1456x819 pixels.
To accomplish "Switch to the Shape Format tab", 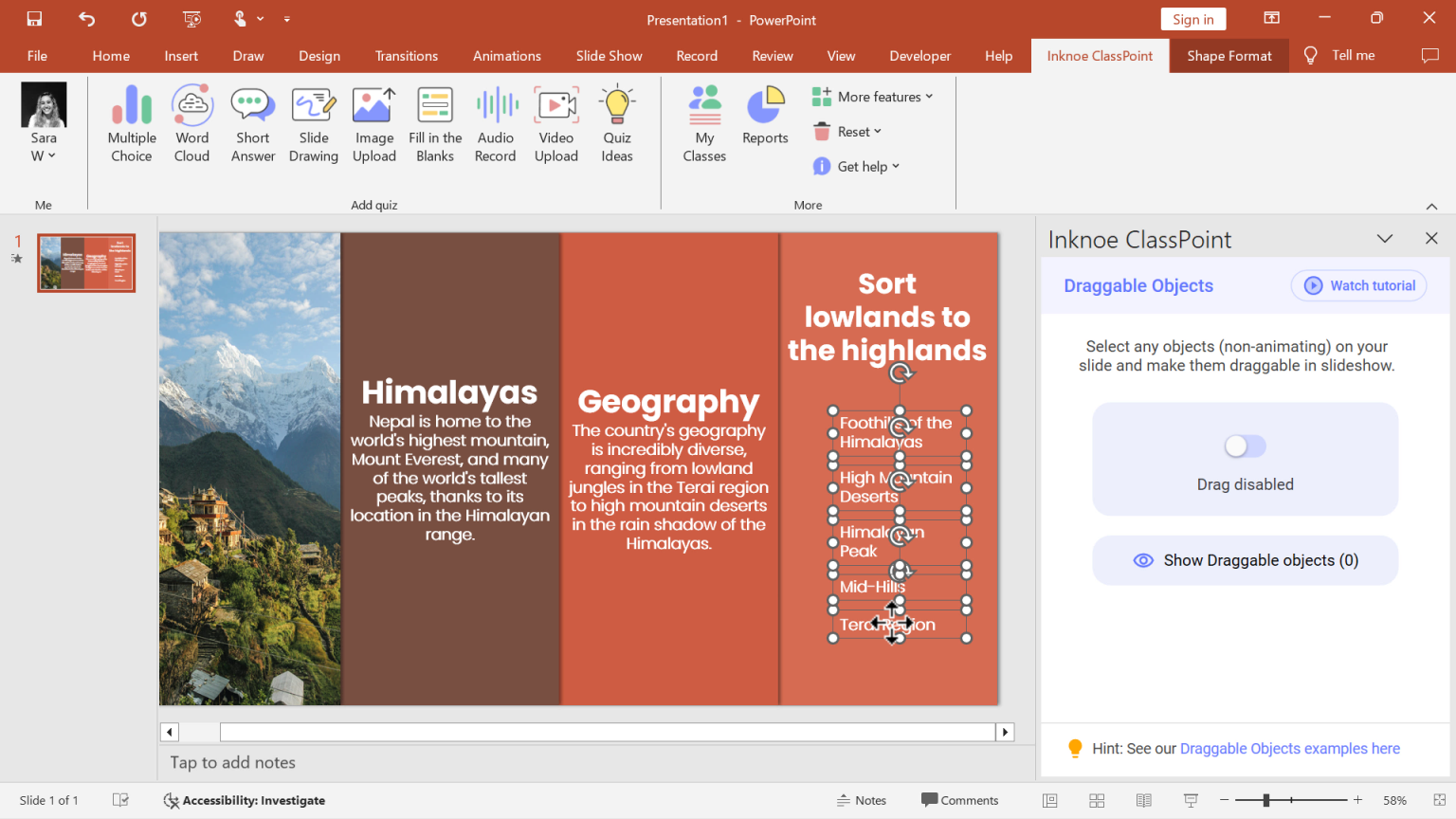I will [1228, 55].
